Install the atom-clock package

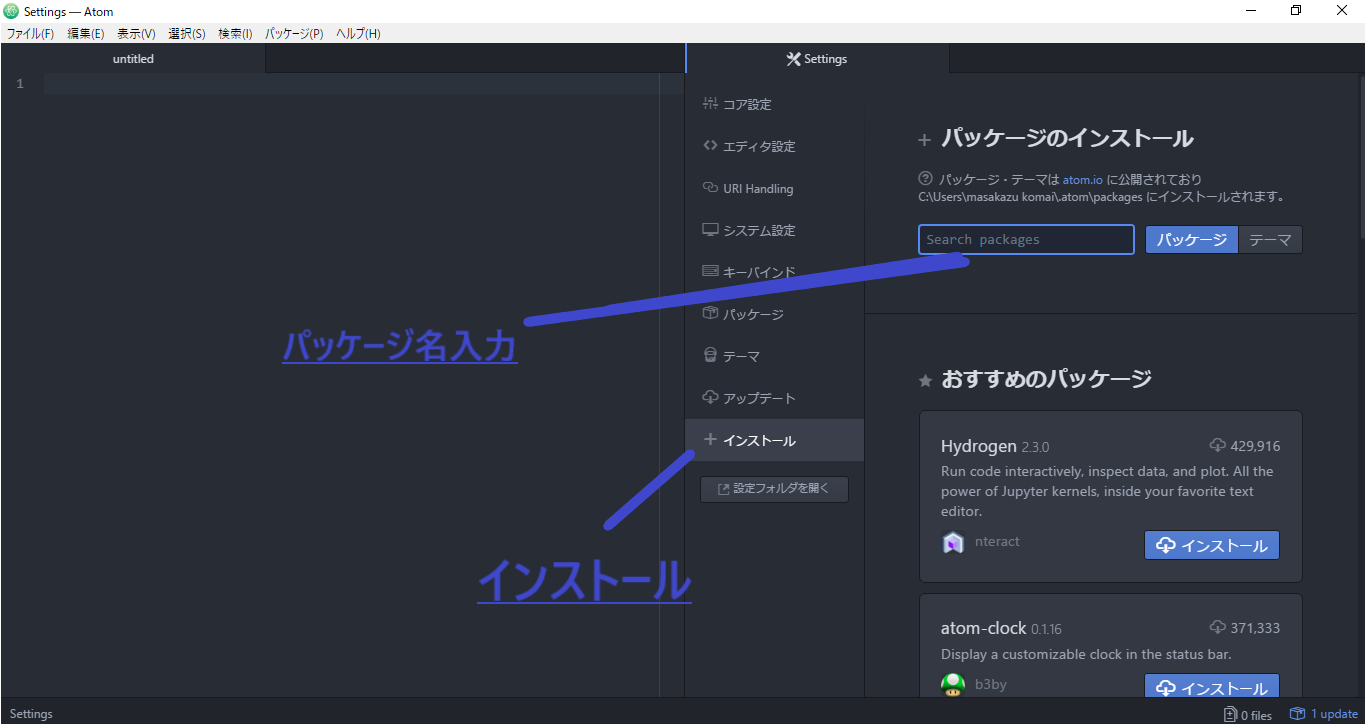pos(1212,686)
